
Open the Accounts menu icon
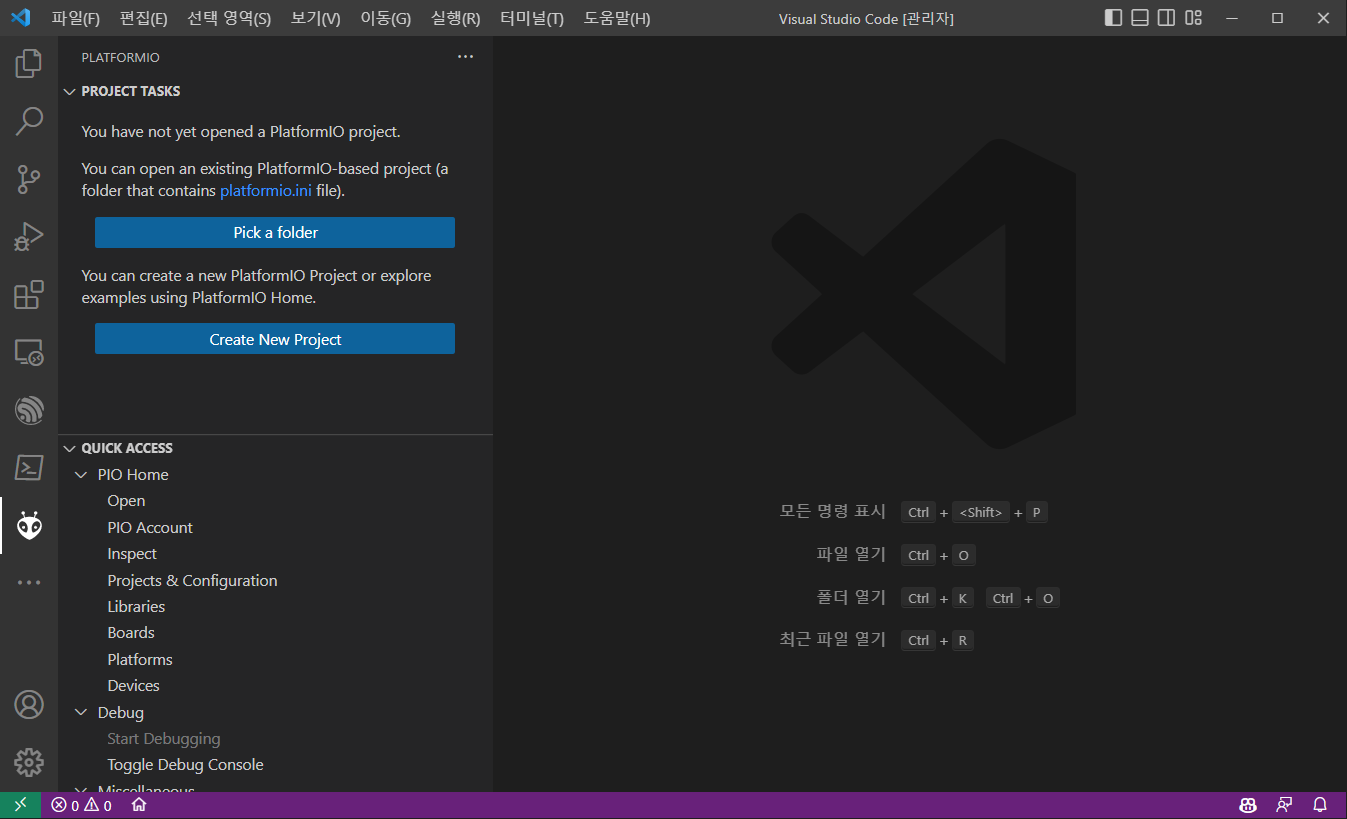pyautogui.click(x=29, y=705)
